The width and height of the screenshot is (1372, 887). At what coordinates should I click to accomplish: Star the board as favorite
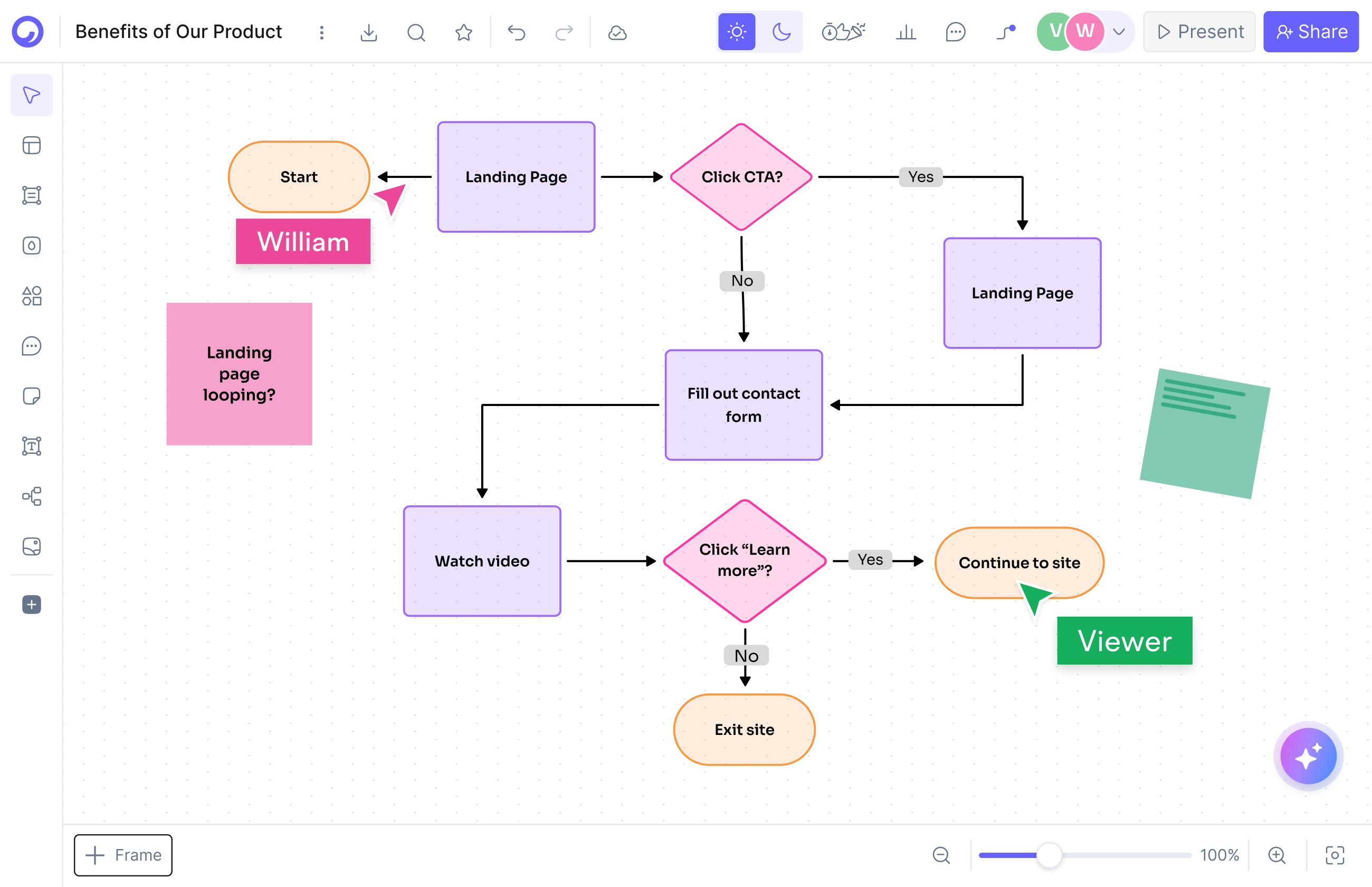(x=464, y=32)
